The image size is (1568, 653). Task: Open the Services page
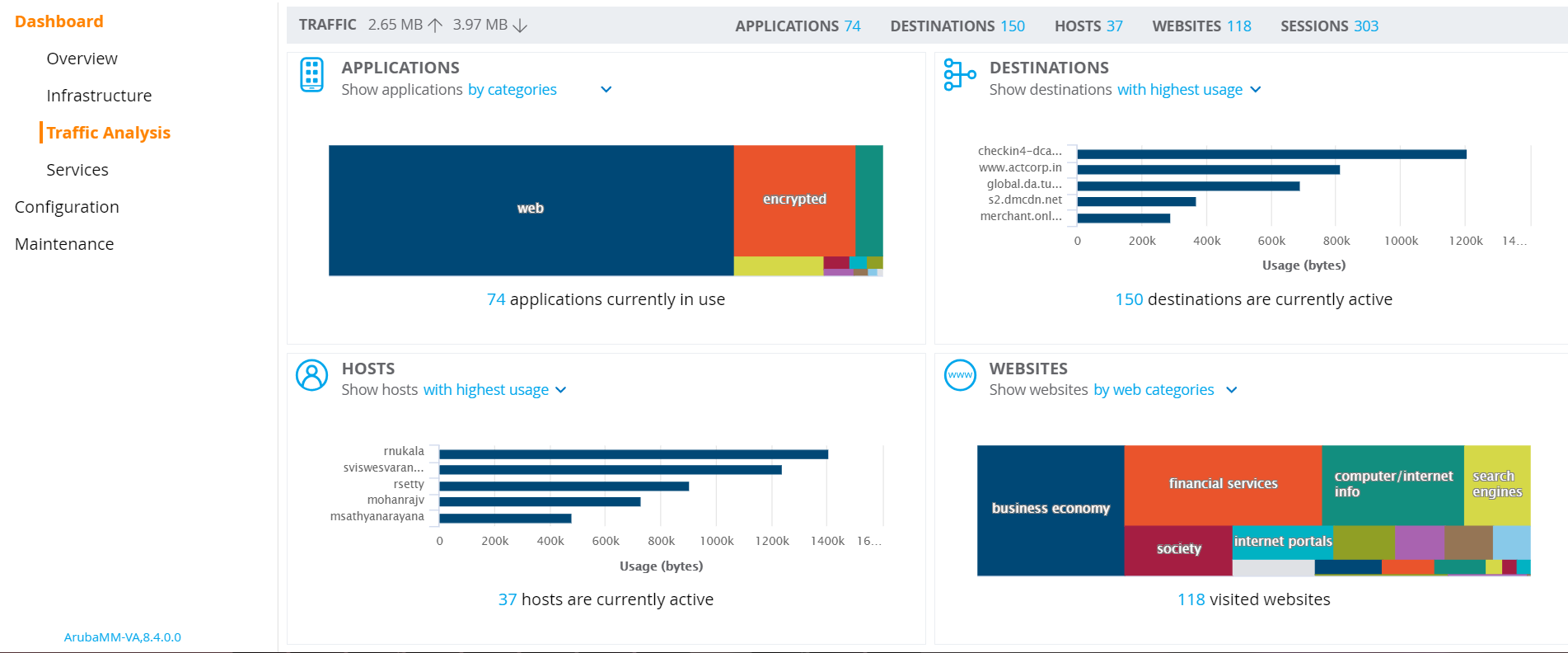pyautogui.click(x=77, y=170)
